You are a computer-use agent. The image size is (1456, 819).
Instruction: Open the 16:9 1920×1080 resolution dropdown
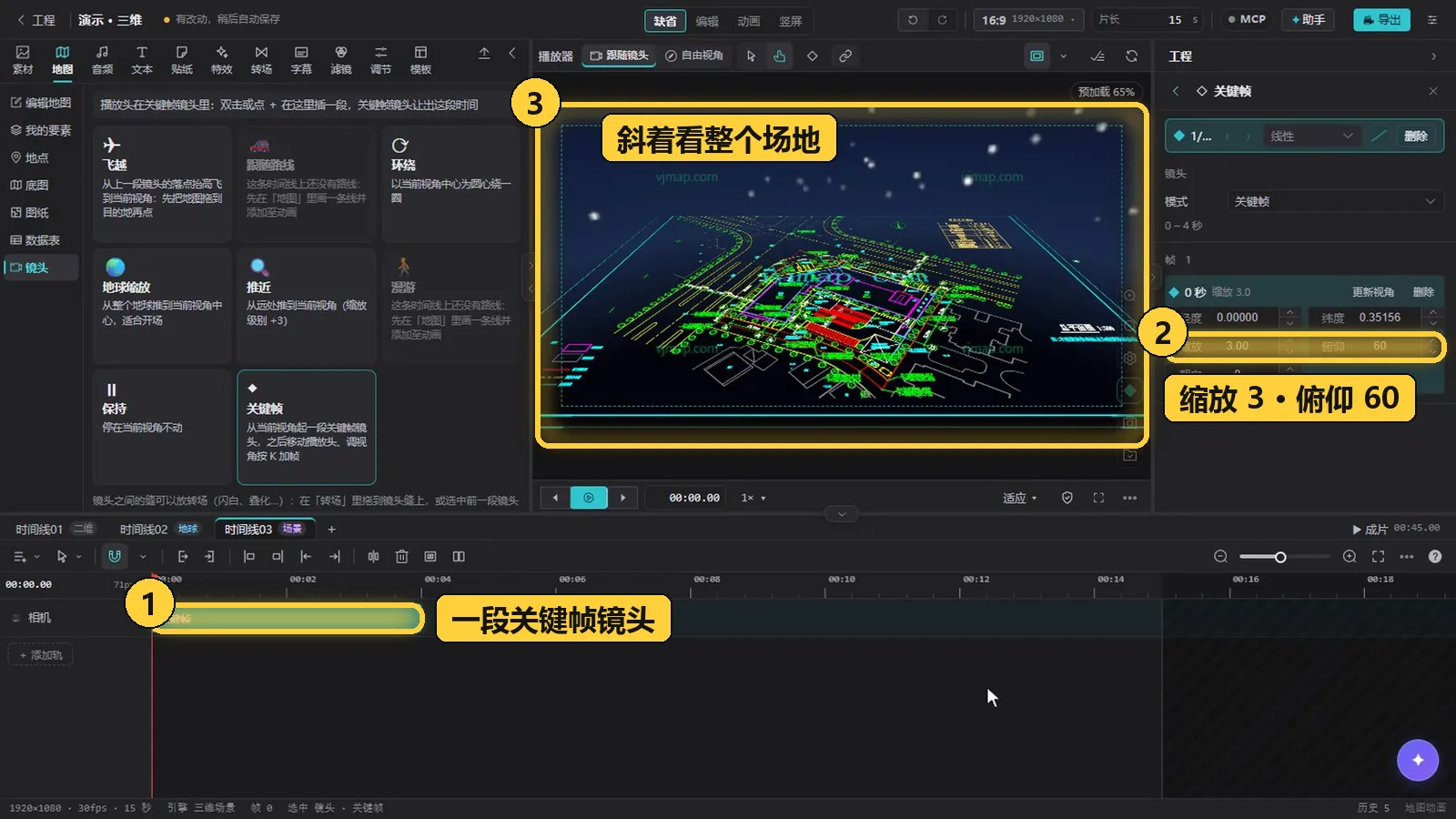[x=1028, y=19]
